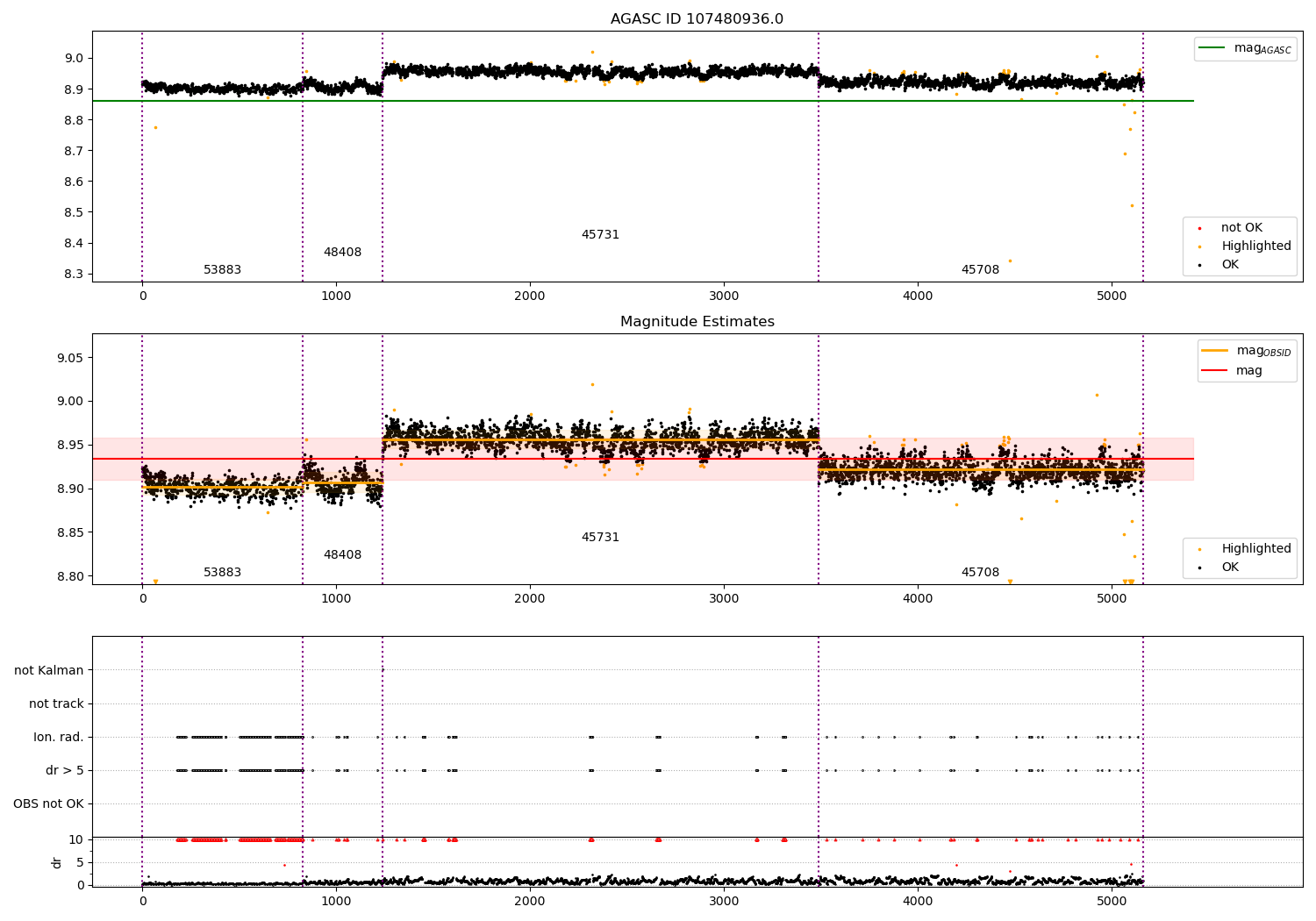Click the 3000 x-tick under the top plot
Viewport: 1316px width, 921px height.
pos(724,296)
